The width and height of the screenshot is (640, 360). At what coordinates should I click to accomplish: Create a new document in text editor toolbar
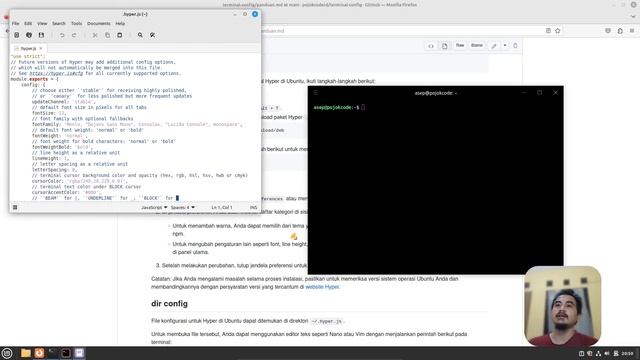point(17,35)
